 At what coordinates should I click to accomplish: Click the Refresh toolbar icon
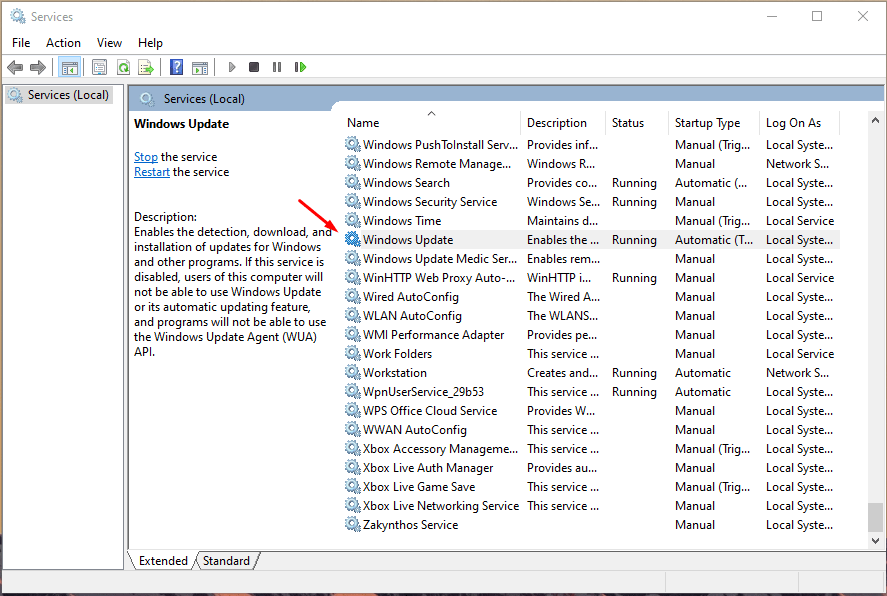tap(123, 68)
